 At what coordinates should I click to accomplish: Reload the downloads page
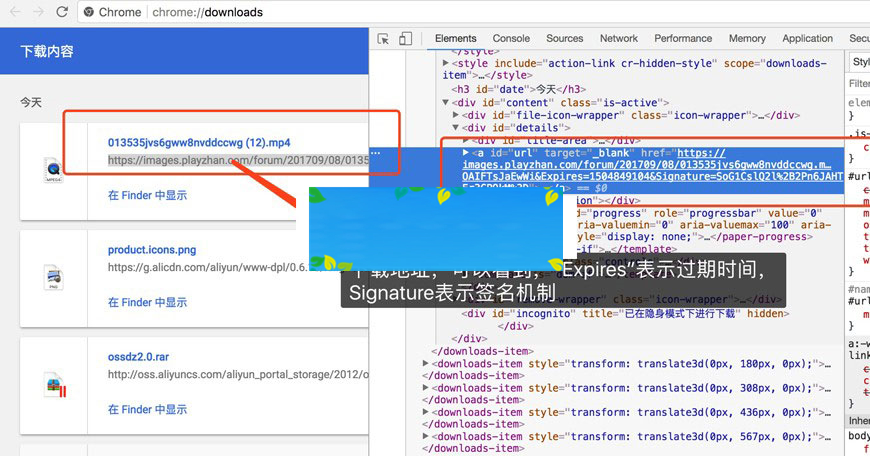tap(61, 12)
